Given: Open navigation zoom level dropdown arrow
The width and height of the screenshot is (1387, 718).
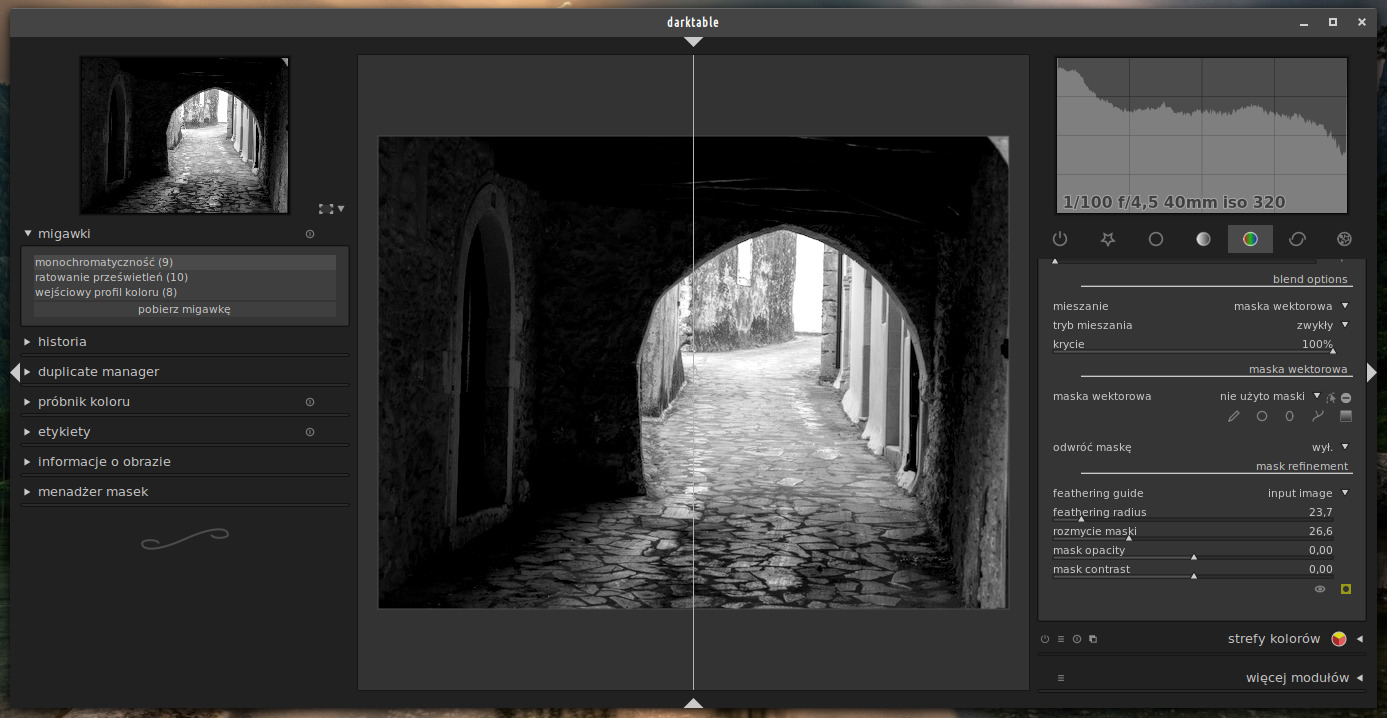Looking at the screenshot, I should tap(341, 209).
